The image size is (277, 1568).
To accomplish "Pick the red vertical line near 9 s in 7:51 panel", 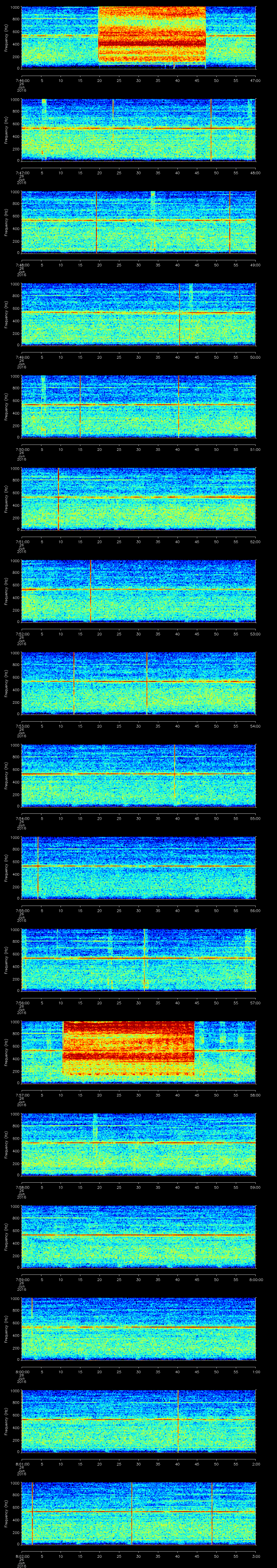I will pyautogui.click(x=58, y=499).
